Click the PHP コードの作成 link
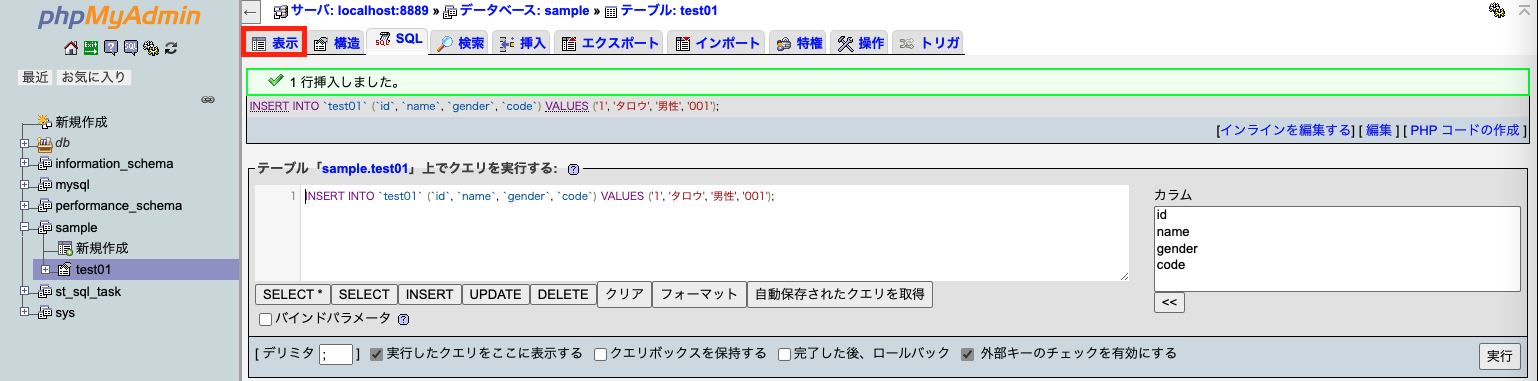This screenshot has width=1538, height=381. point(1464,130)
